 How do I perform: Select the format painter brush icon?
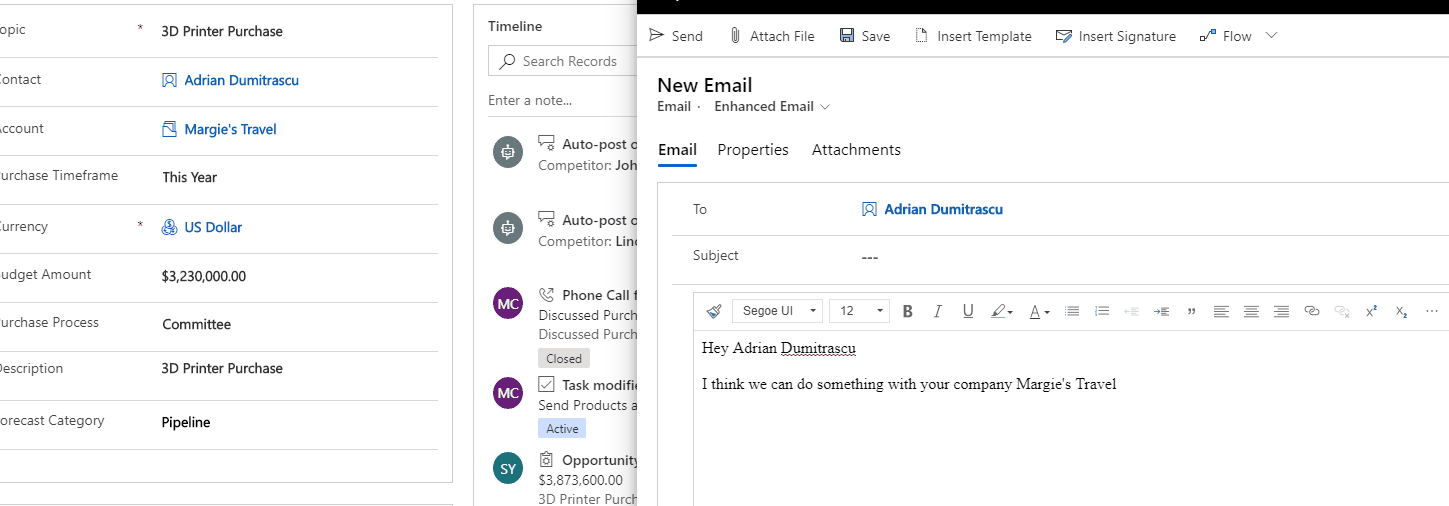point(713,311)
